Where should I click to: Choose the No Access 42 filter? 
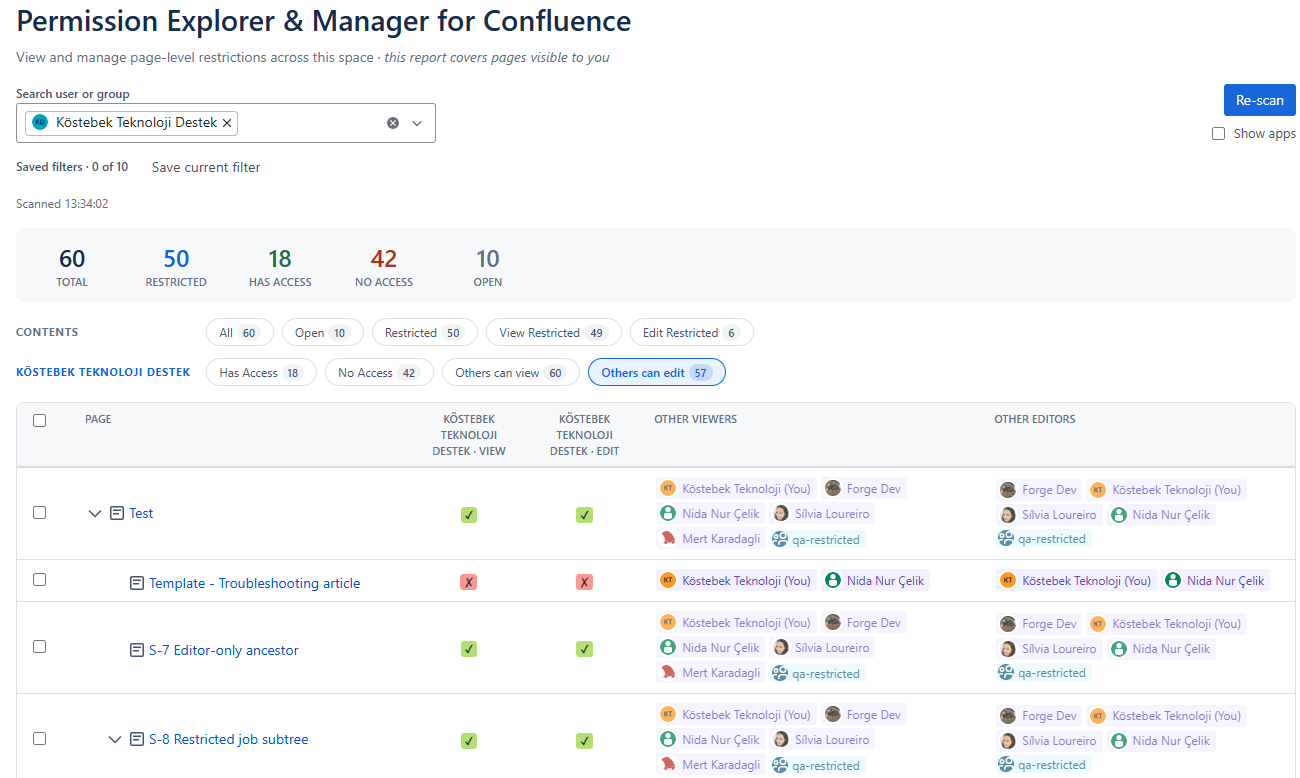pyautogui.click(x=379, y=373)
